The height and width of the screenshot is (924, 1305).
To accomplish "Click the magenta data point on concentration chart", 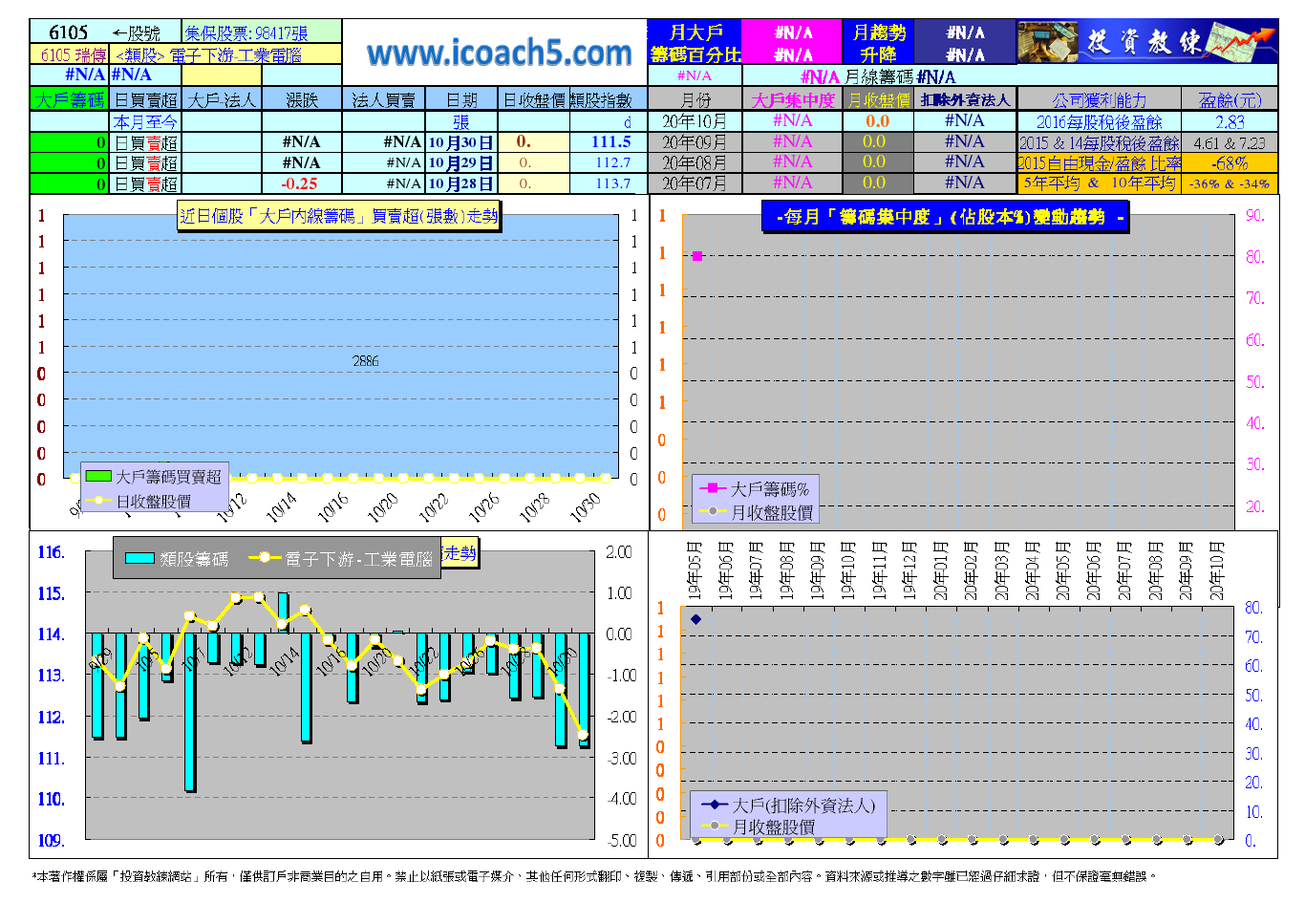I will 697,256.
